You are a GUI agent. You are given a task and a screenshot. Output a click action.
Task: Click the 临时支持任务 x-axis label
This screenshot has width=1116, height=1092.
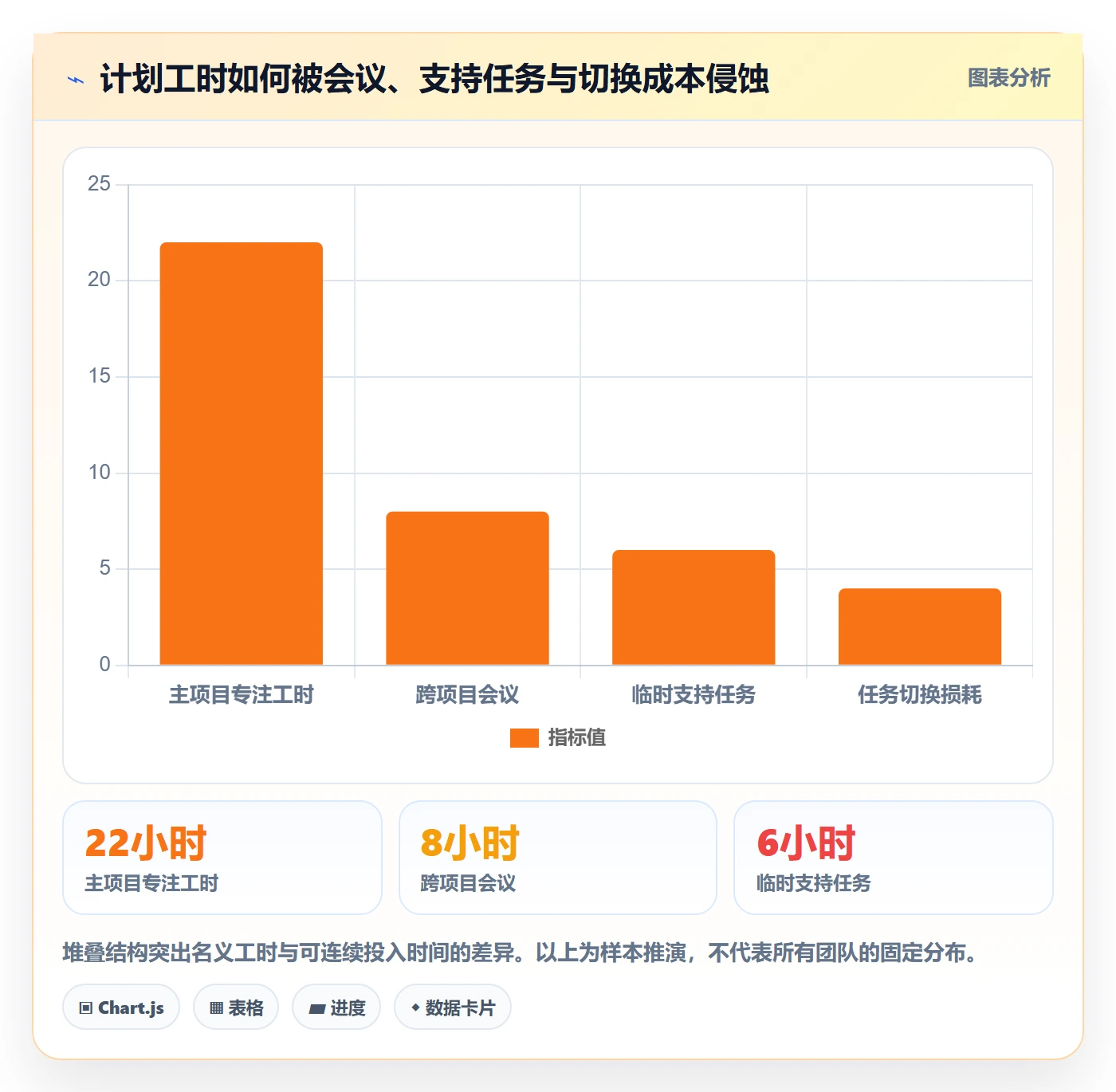coord(694,695)
